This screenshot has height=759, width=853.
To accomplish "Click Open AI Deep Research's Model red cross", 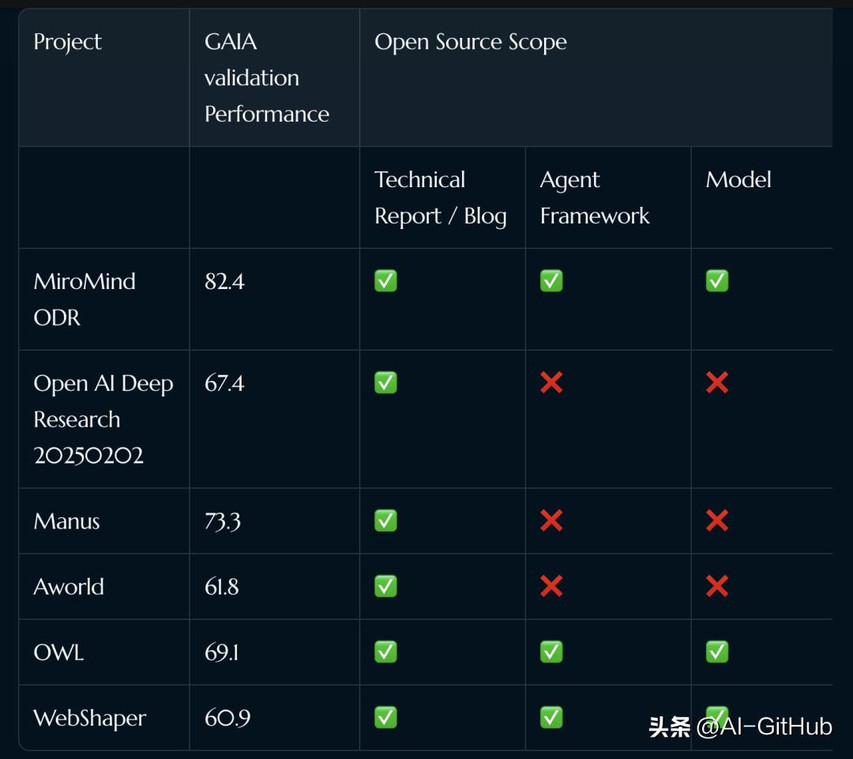I will (x=717, y=382).
